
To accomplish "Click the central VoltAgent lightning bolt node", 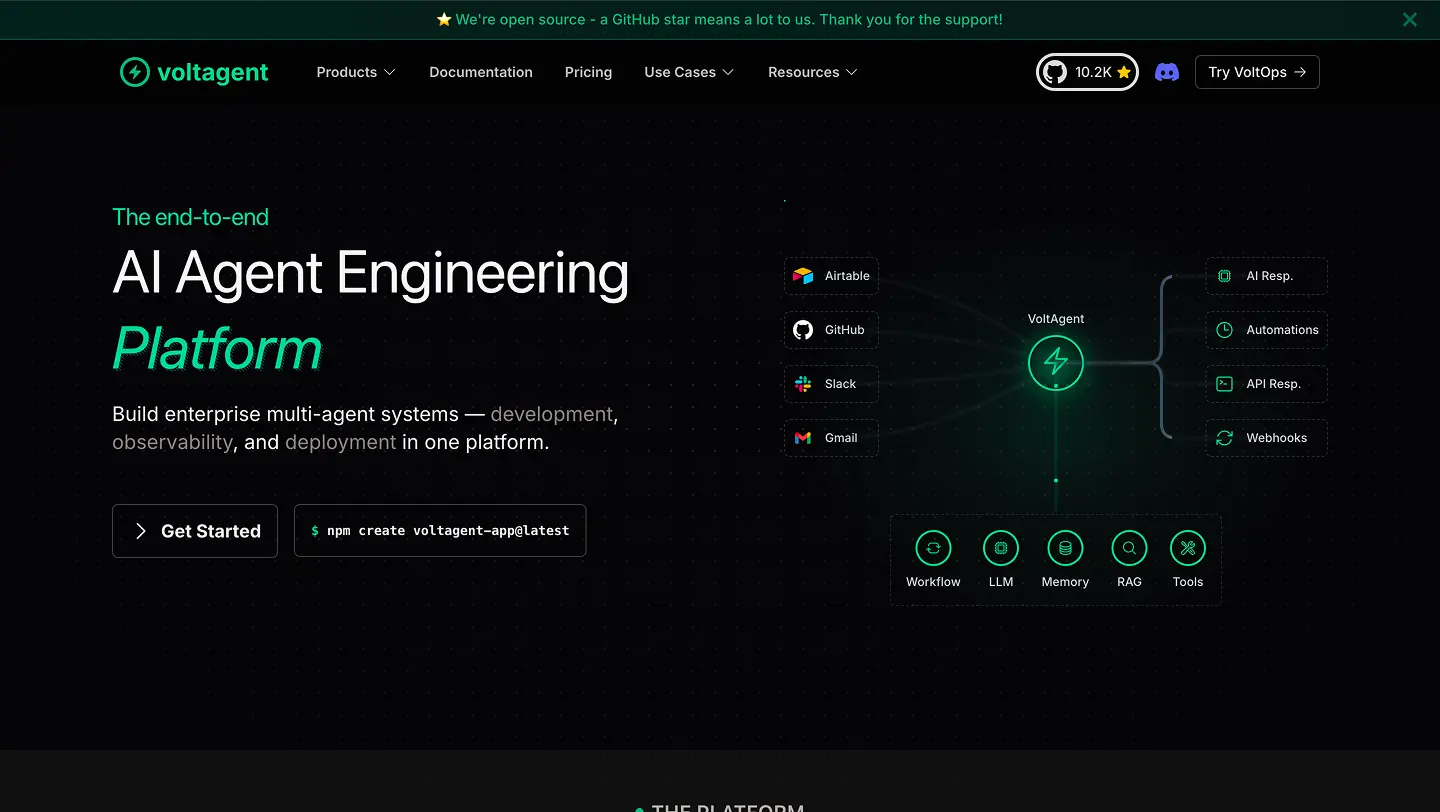I will coord(1056,362).
